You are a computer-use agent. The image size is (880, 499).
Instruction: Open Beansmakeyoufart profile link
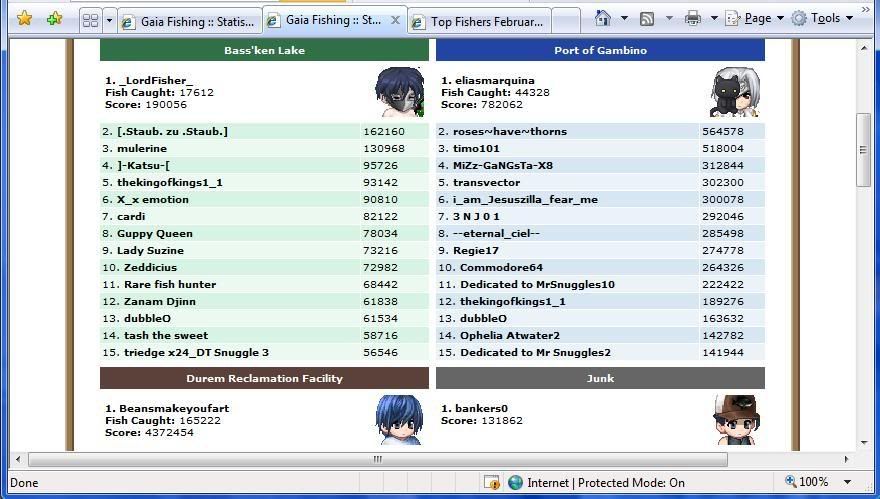[x=174, y=408]
